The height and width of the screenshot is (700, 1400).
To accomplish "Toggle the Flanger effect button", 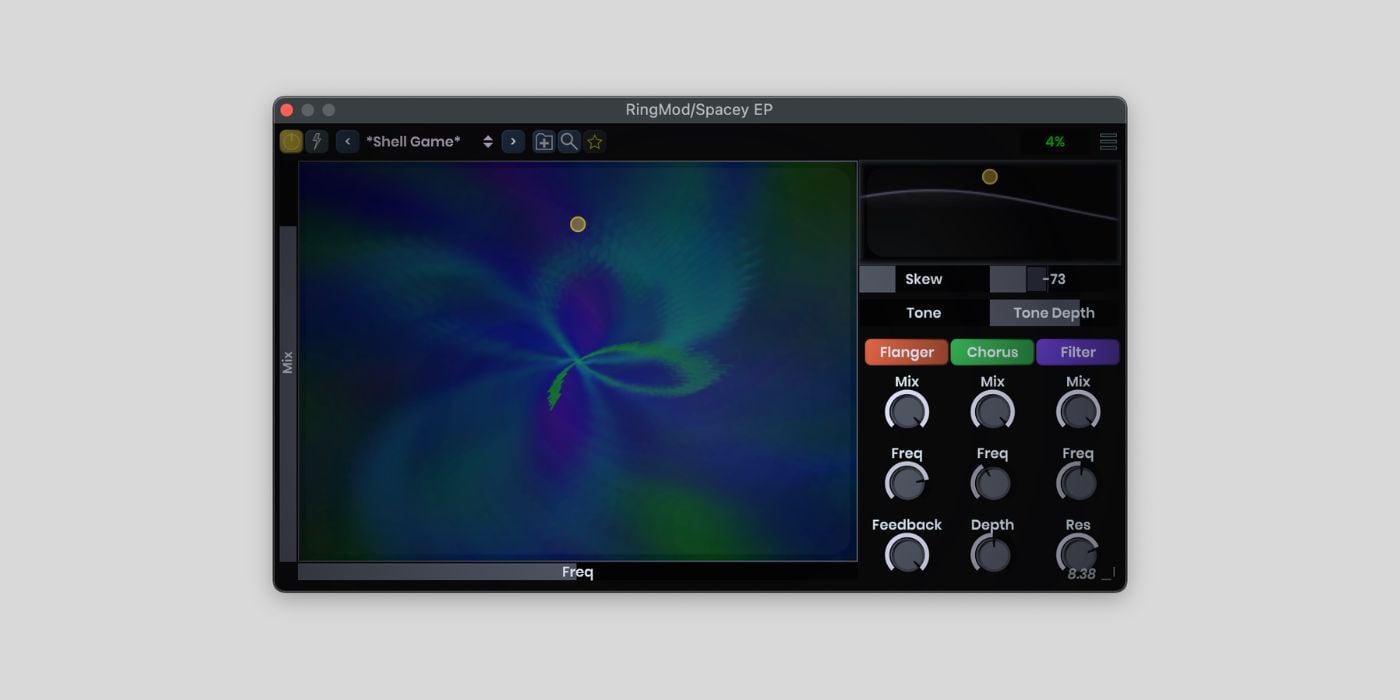I will click(x=907, y=352).
